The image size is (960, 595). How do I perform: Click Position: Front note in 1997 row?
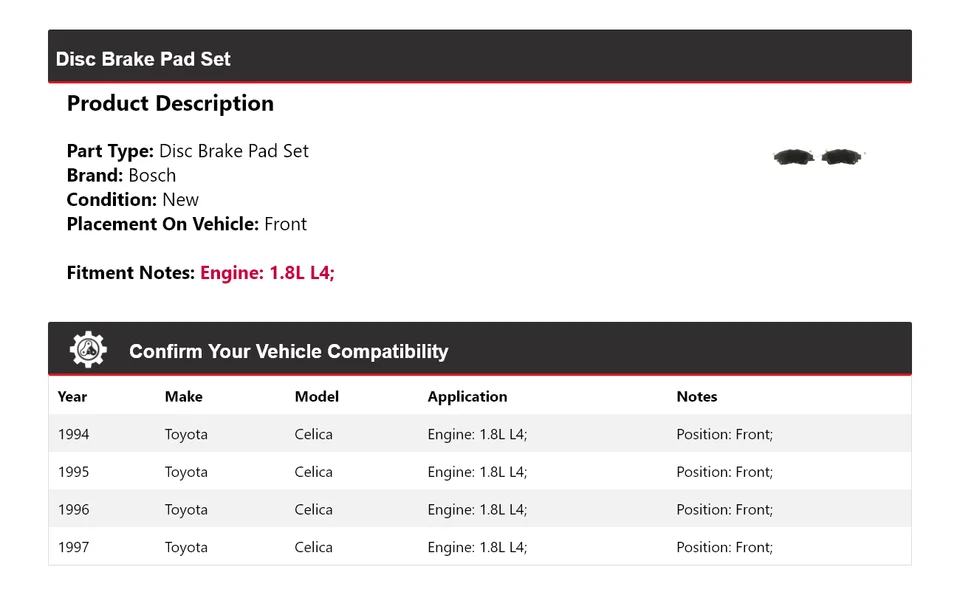click(x=724, y=547)
